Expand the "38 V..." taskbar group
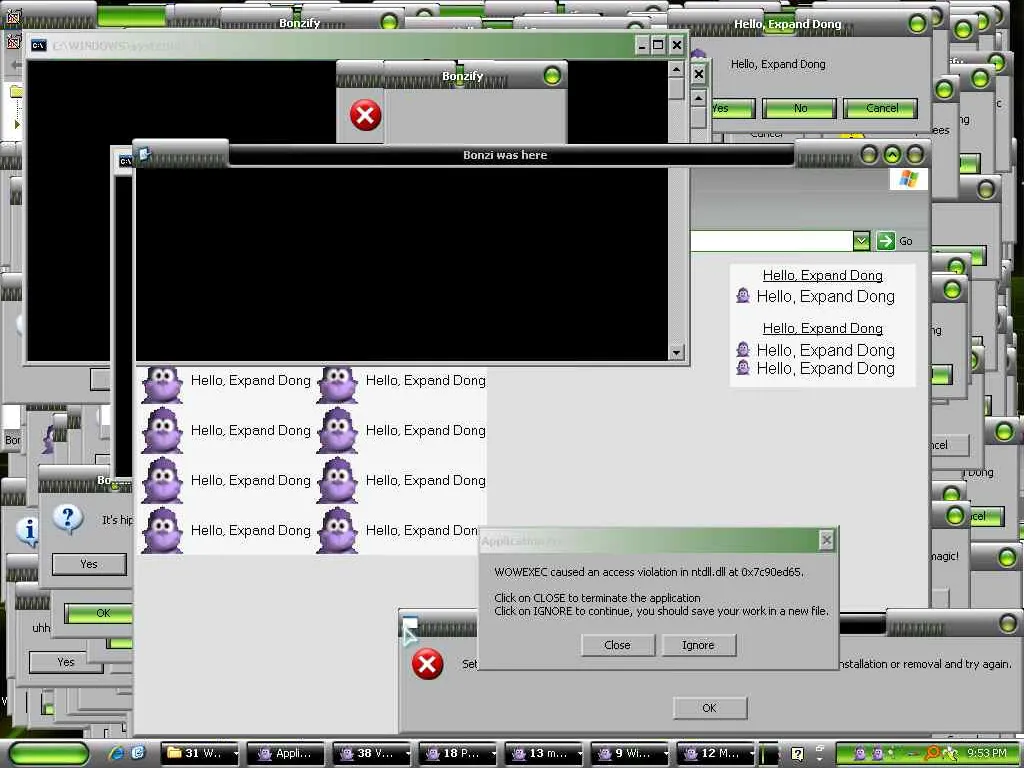Screen dimensions: 1024x768 pos(372,754)
